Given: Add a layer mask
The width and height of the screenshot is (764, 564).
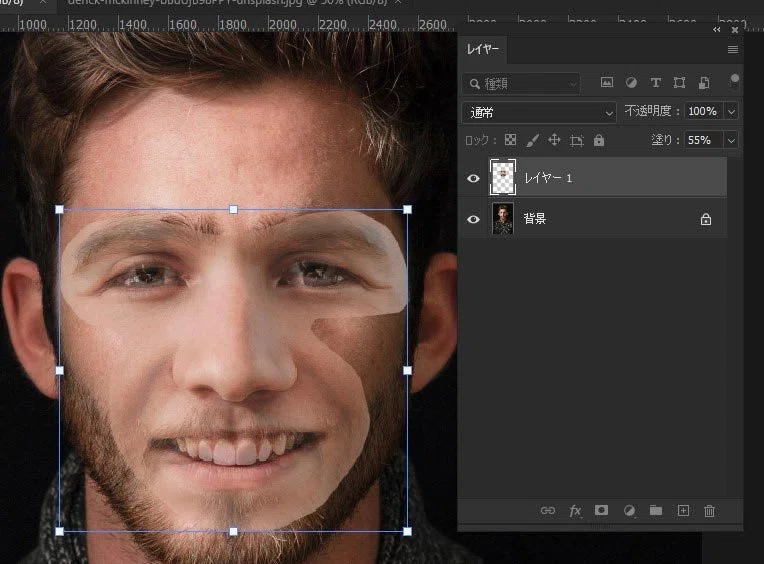Looking at the screenshot, I should (601, 510).
